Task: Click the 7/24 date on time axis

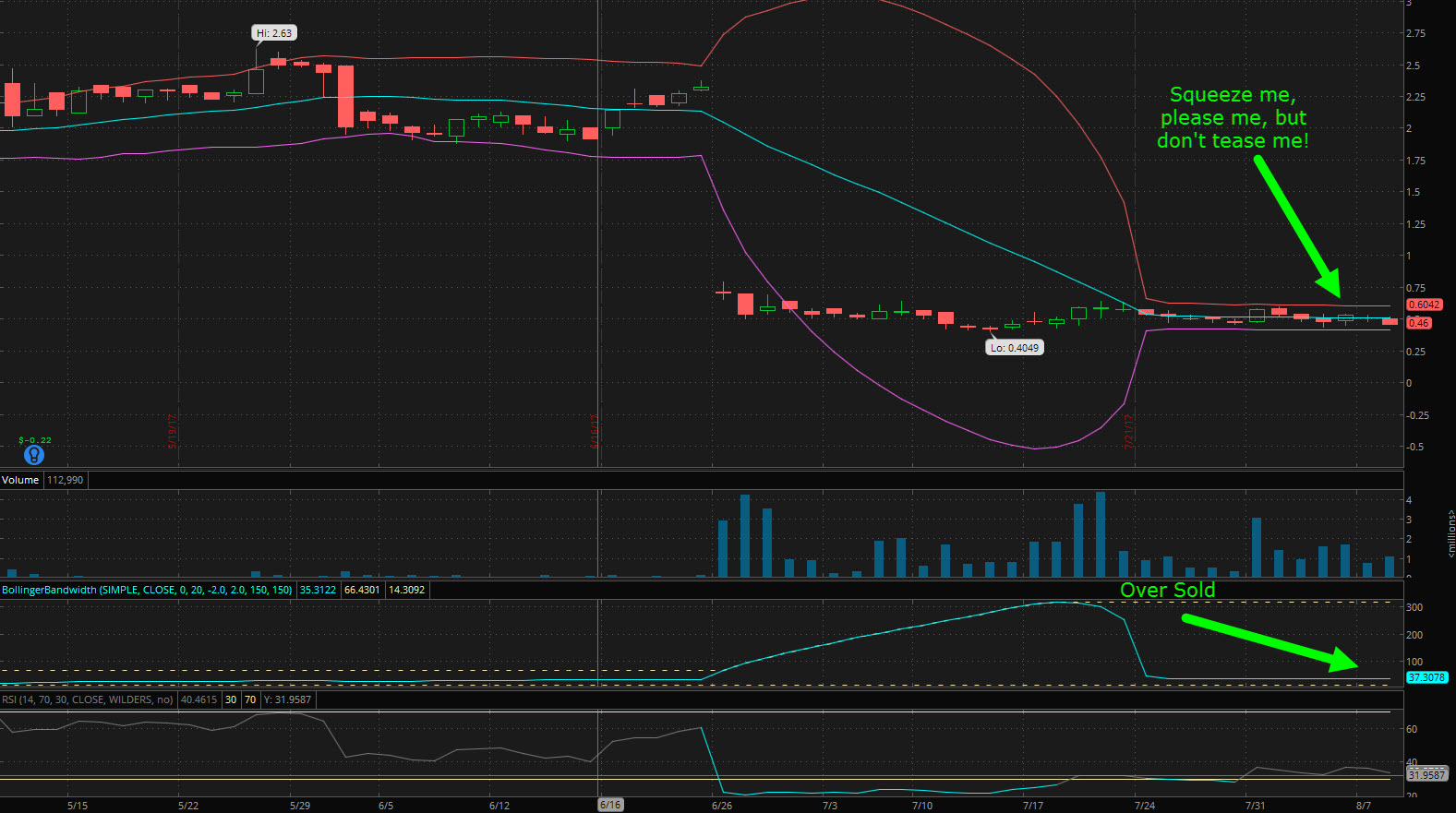Action: point(1144,806)
